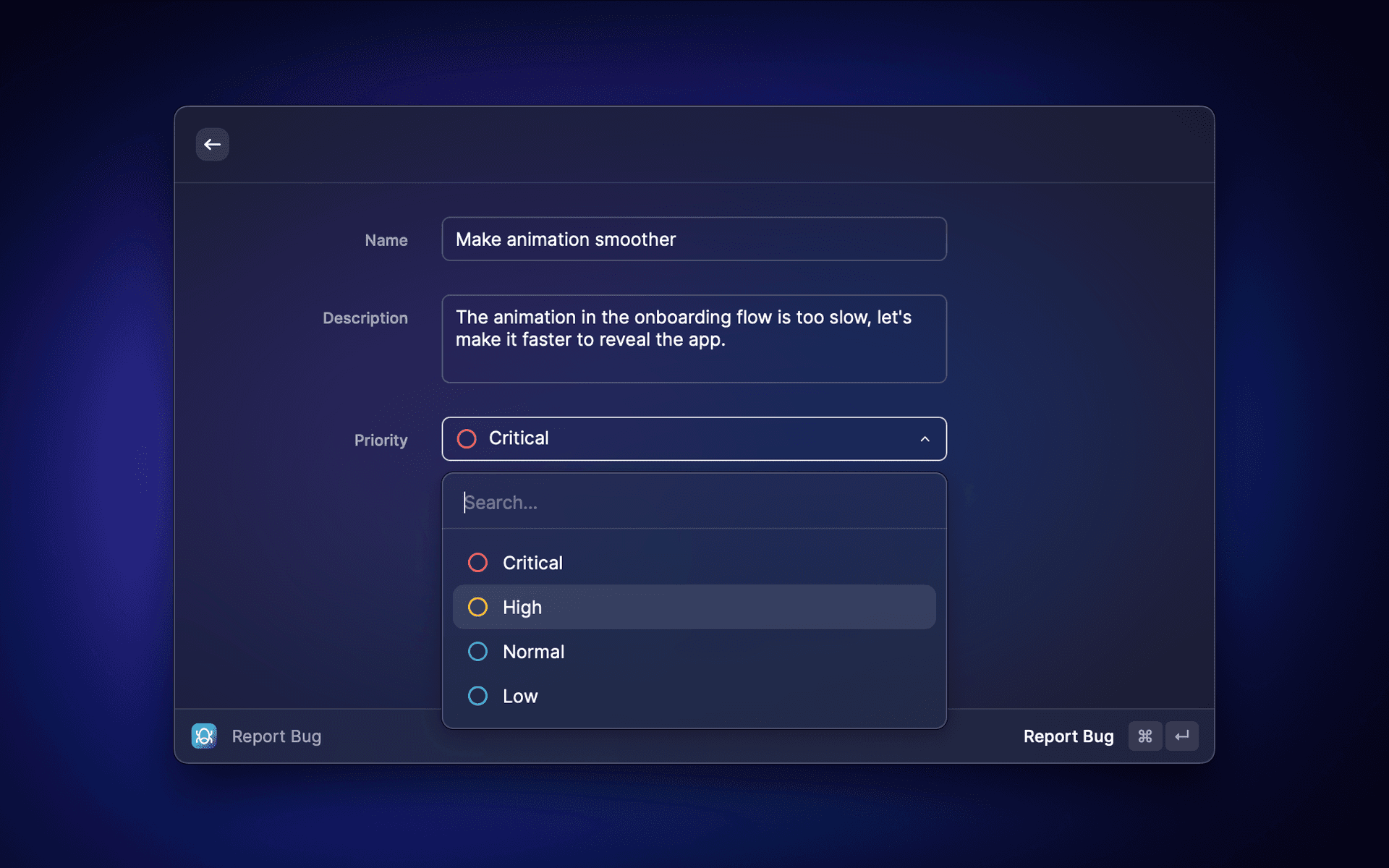Collapse the Priority dropdown chevron

(925, 439)
